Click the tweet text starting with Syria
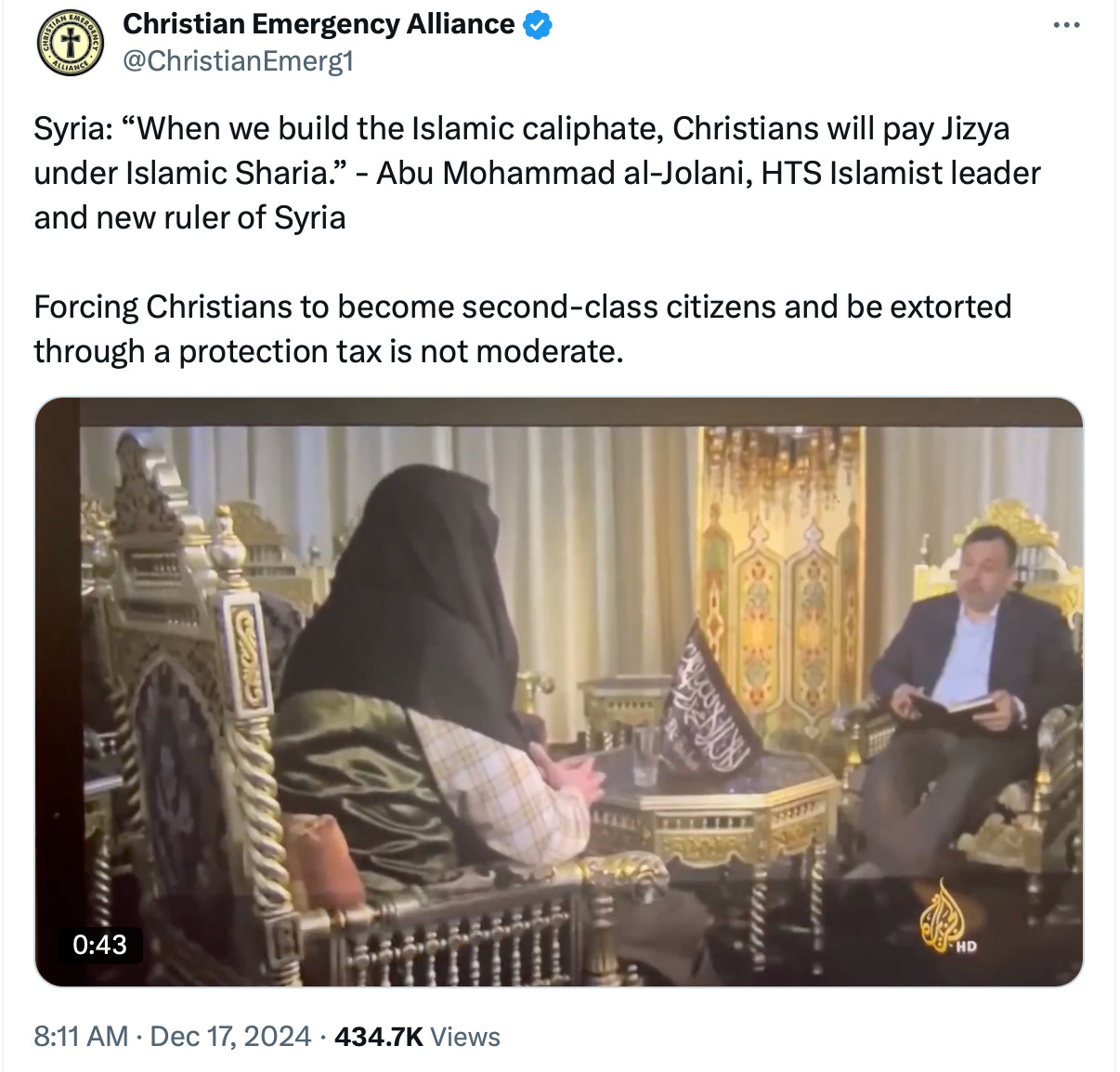 click(537, 173)
